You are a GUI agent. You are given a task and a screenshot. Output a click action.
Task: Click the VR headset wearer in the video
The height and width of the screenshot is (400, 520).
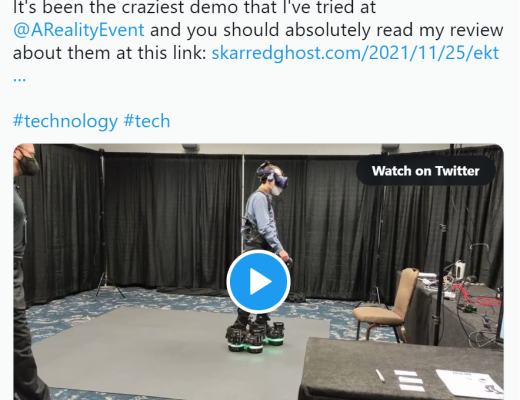click(265, 233)
